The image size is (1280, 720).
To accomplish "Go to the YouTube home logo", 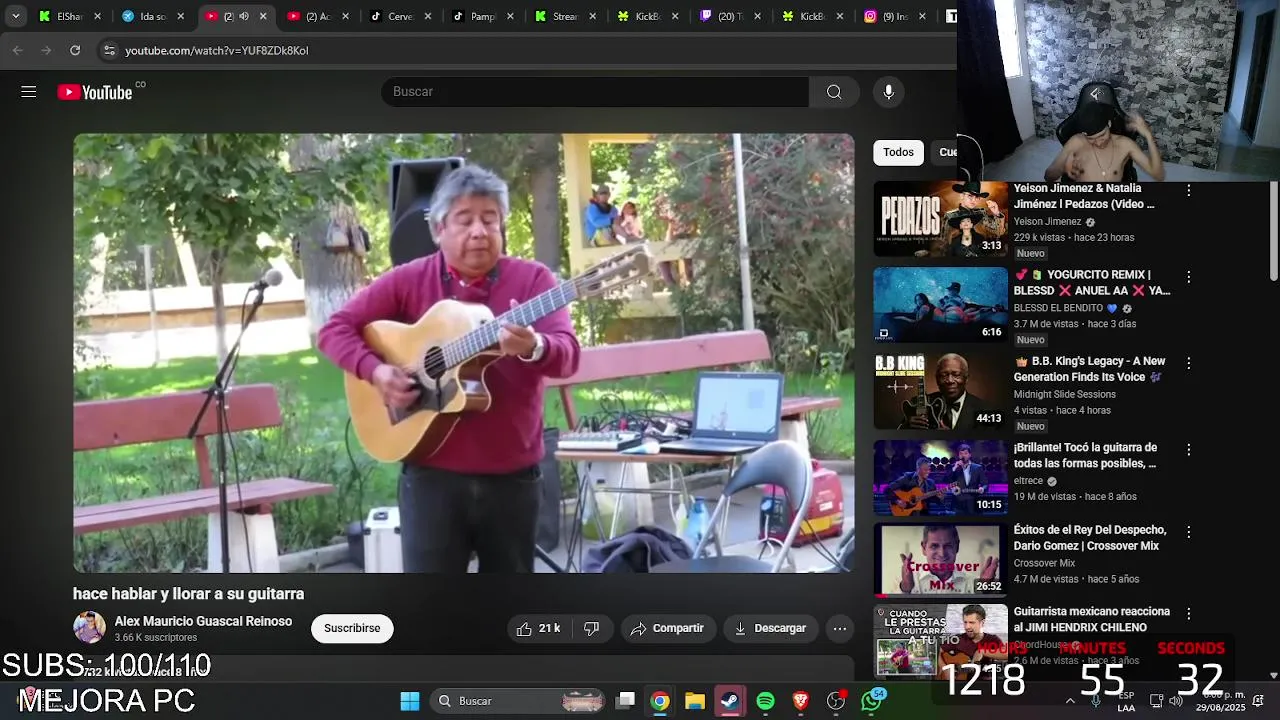I will 95,92.
